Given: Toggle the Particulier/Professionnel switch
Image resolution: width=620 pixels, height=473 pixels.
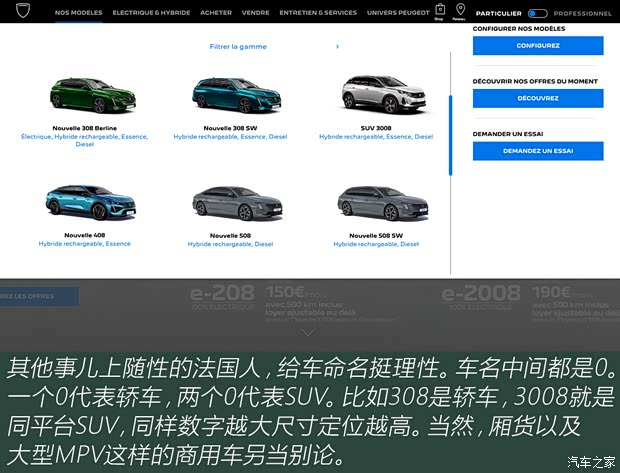Looking at the screenshot, I should tap(538, 14).
